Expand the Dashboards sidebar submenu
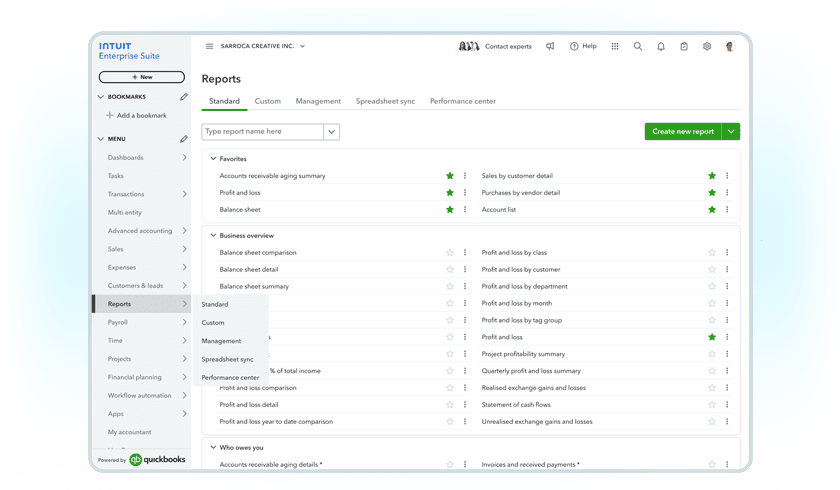 184,157
